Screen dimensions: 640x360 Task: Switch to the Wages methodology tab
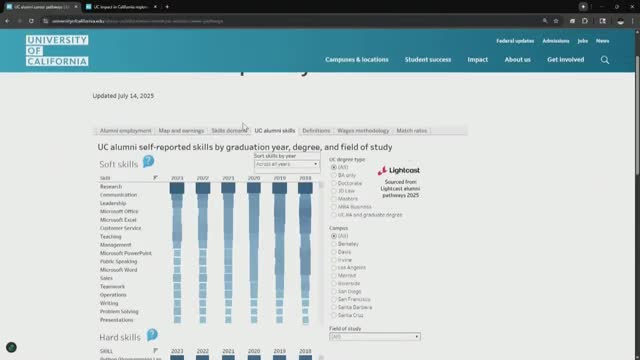click(363, 131)
